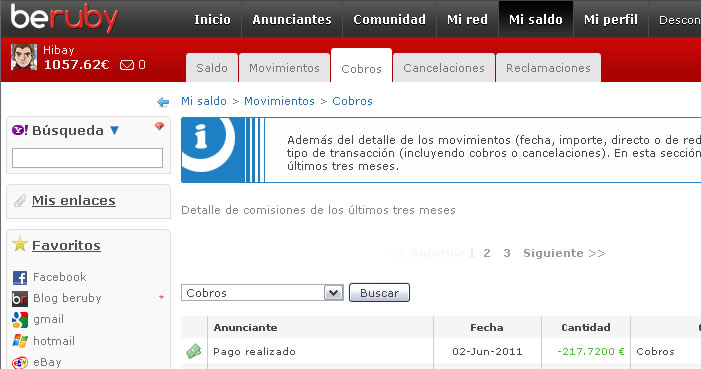Click the eBay text link
Viewport: 701px width, 369px height.
point(47,362)
